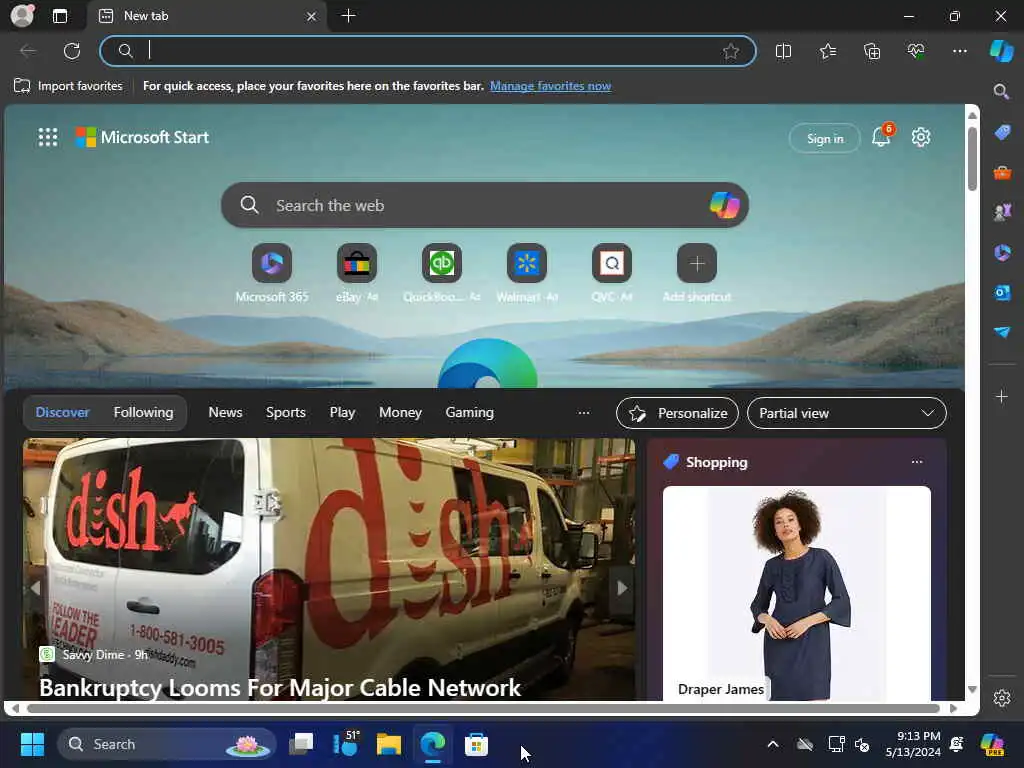The image size is (1024, 768).
Task: Open Settings and more ellipsis menu
Action: tap(959, 51)
